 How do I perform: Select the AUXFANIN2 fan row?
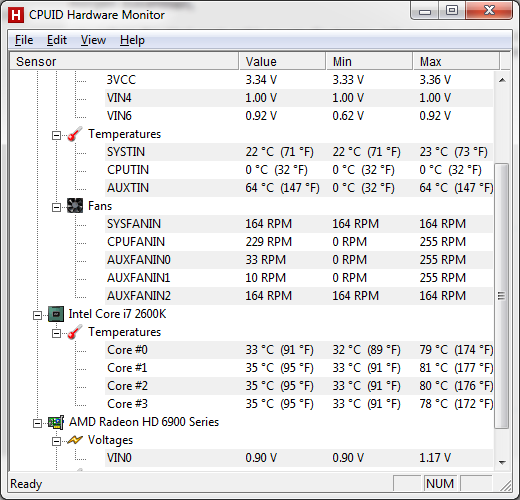point(299,296)
